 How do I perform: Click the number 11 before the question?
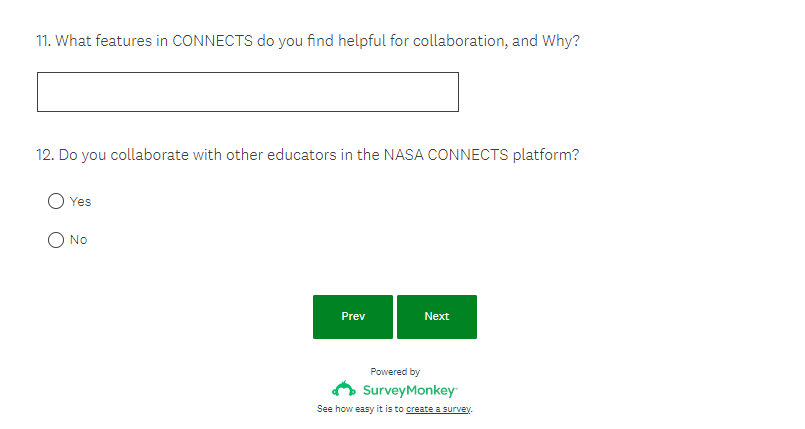[x=42, y=41]
